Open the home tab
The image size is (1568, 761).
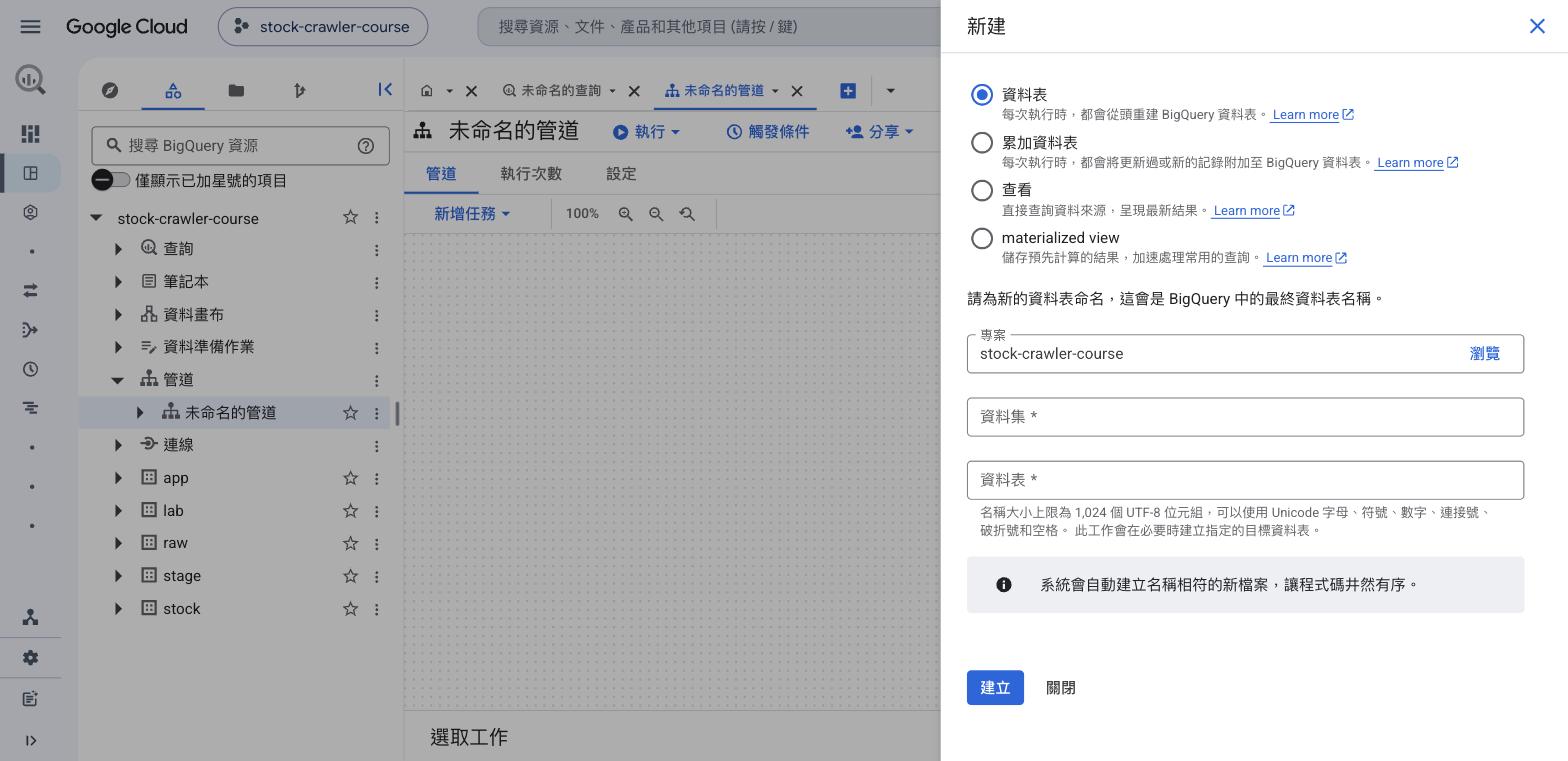click(x=427, y=91)
